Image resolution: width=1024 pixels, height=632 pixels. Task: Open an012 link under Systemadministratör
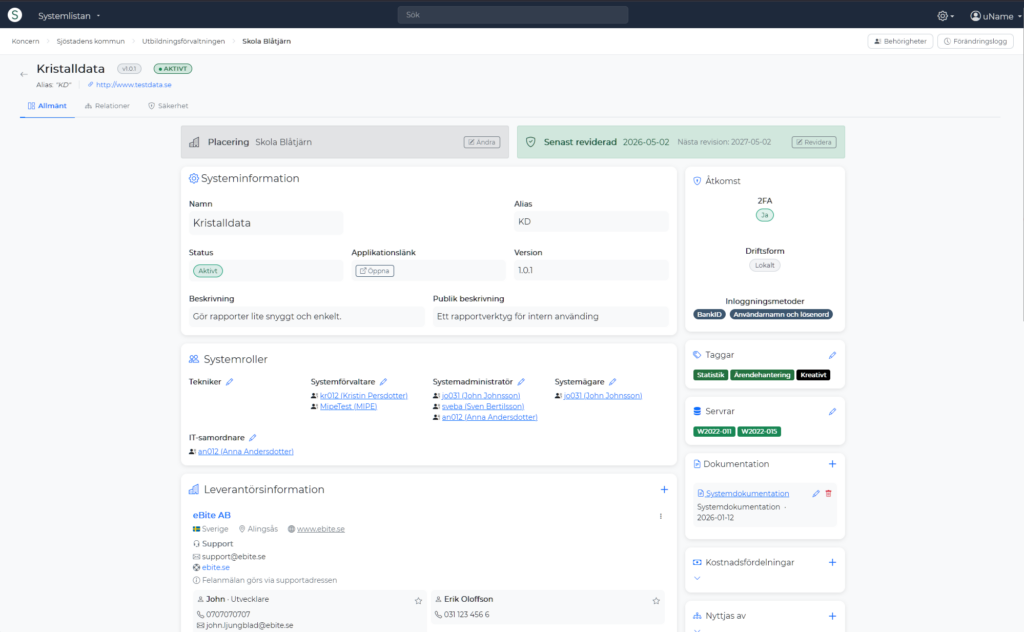pyautogui.click(x=489, y=417)
